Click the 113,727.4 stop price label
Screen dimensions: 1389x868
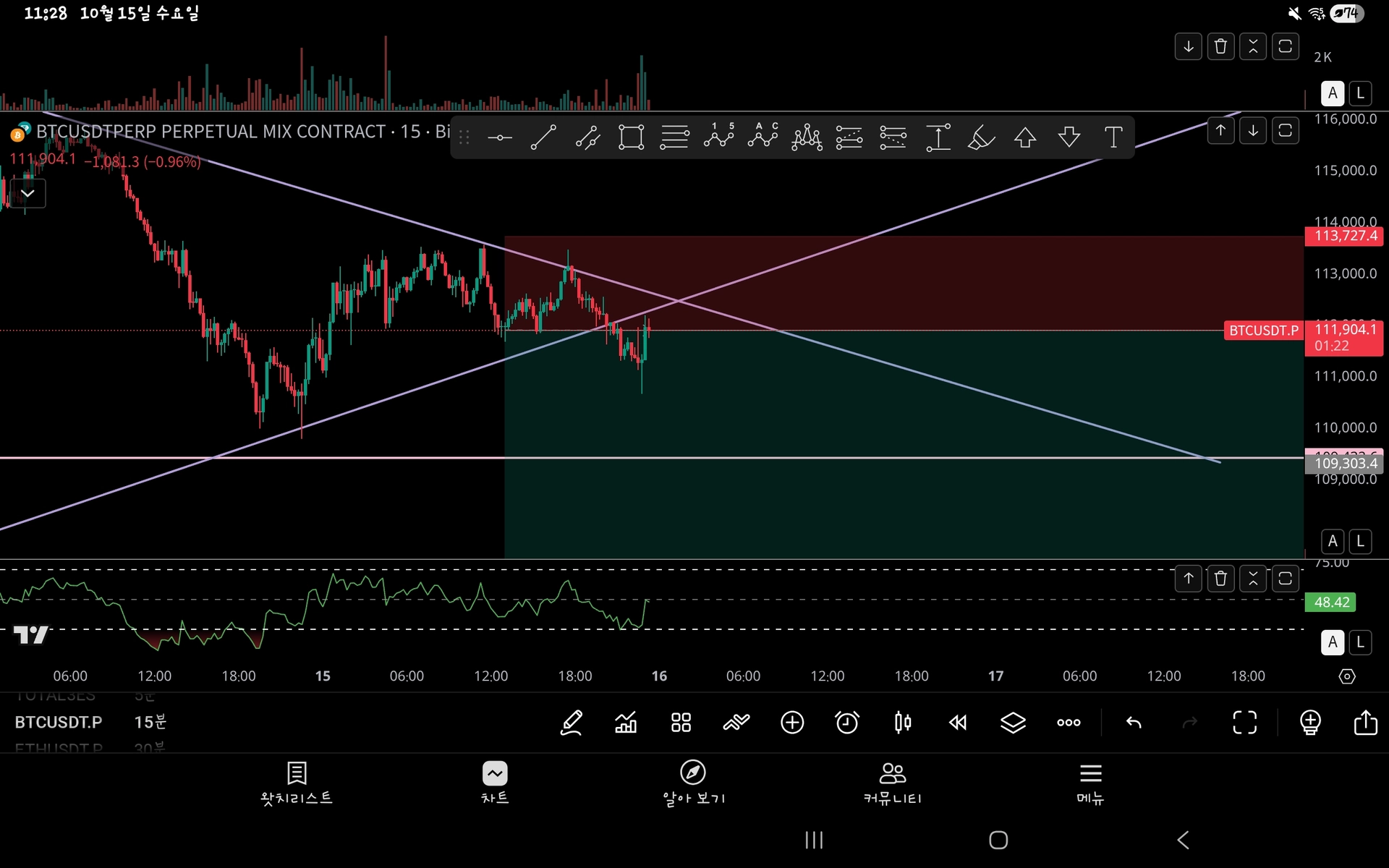pos(1345,236)
